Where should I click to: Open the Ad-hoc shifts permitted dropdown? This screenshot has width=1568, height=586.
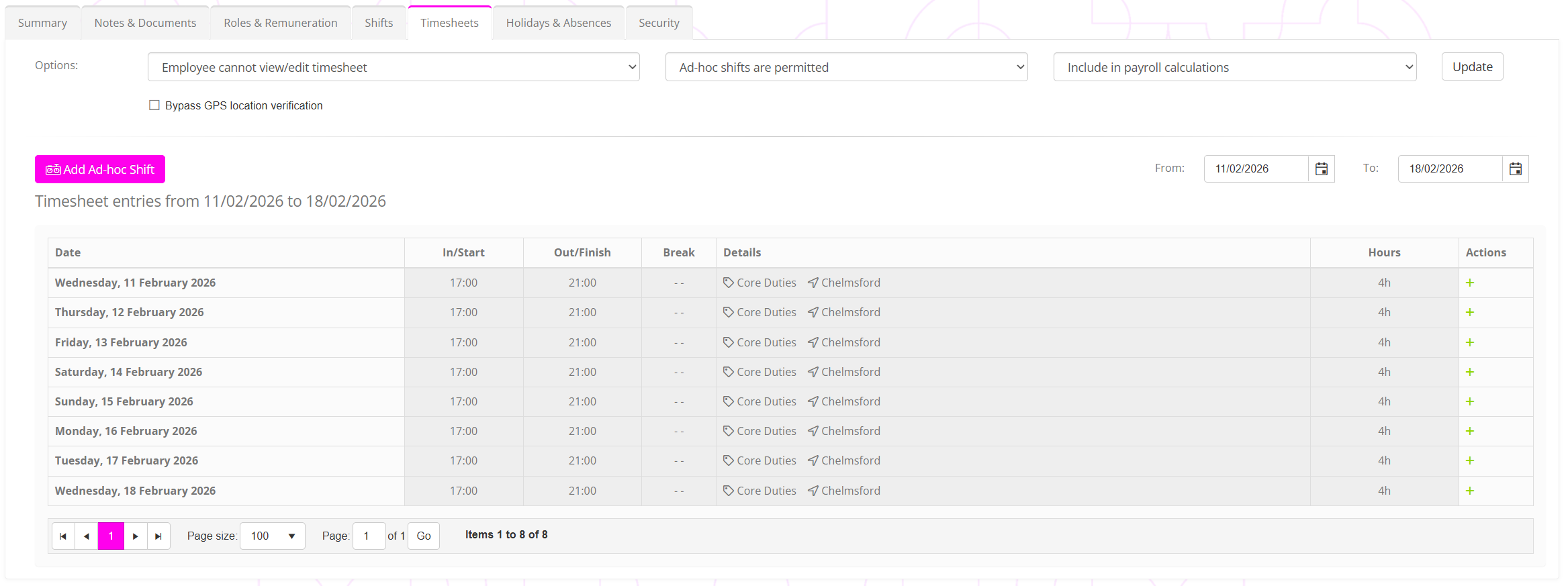pos(845,67)
